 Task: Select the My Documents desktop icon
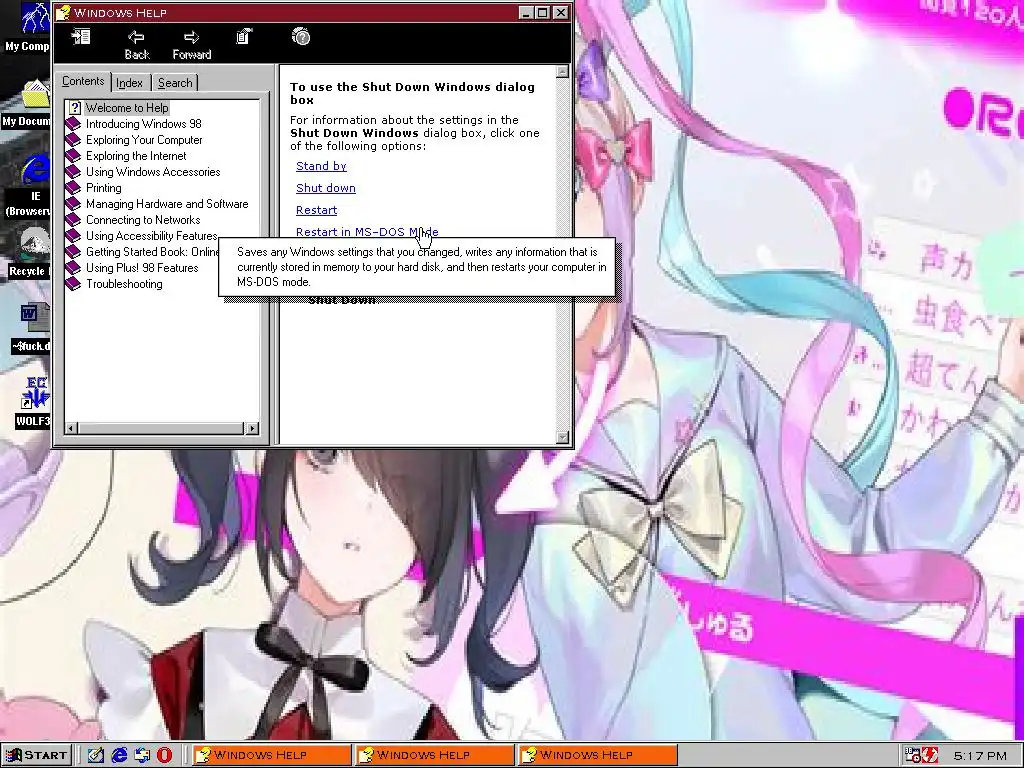point(26,104)
